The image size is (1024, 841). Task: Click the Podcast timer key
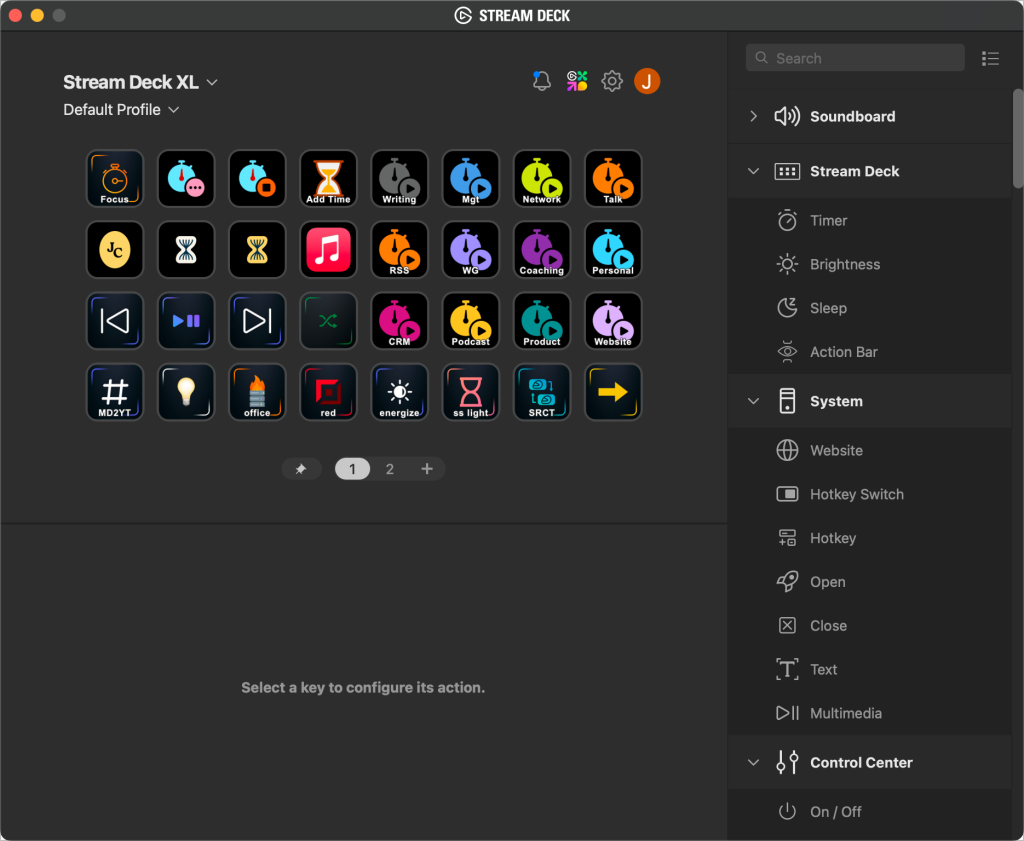coord(470,321)
